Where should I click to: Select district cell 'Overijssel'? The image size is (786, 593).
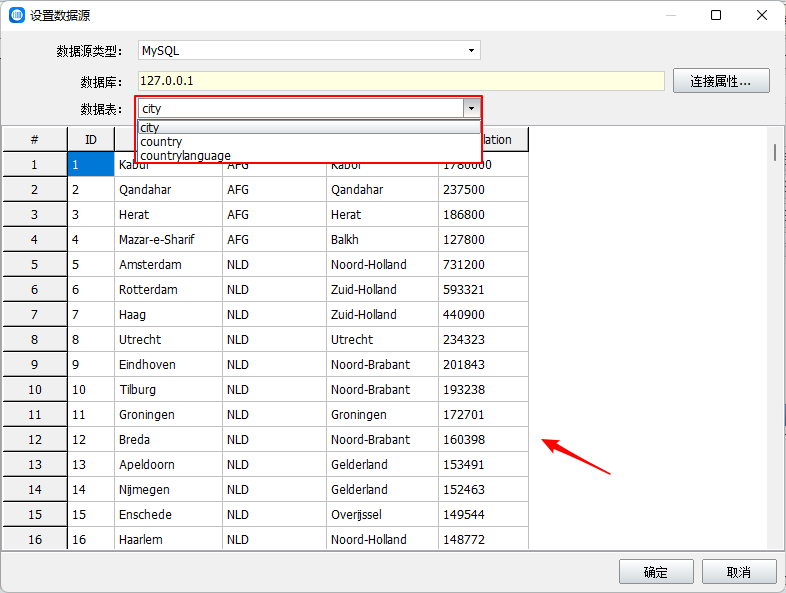point(382,515)
